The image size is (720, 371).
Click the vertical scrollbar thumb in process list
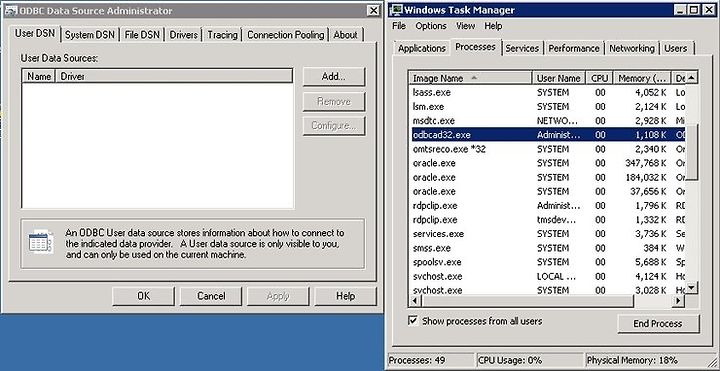coord(692,152)
